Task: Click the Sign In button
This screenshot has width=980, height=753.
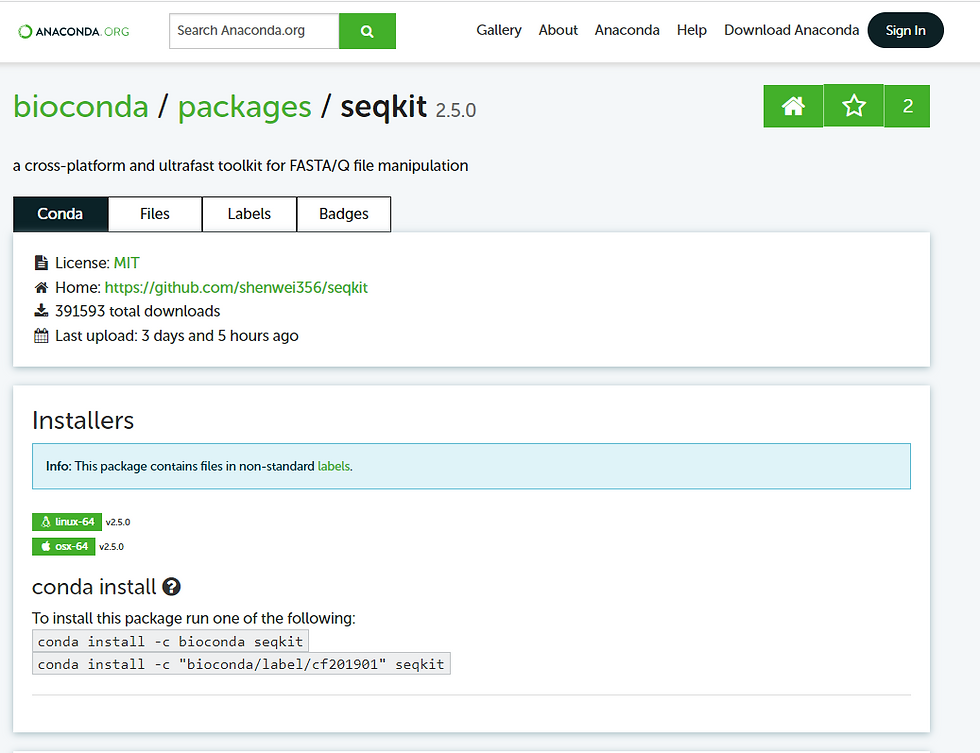Action: 905,30
